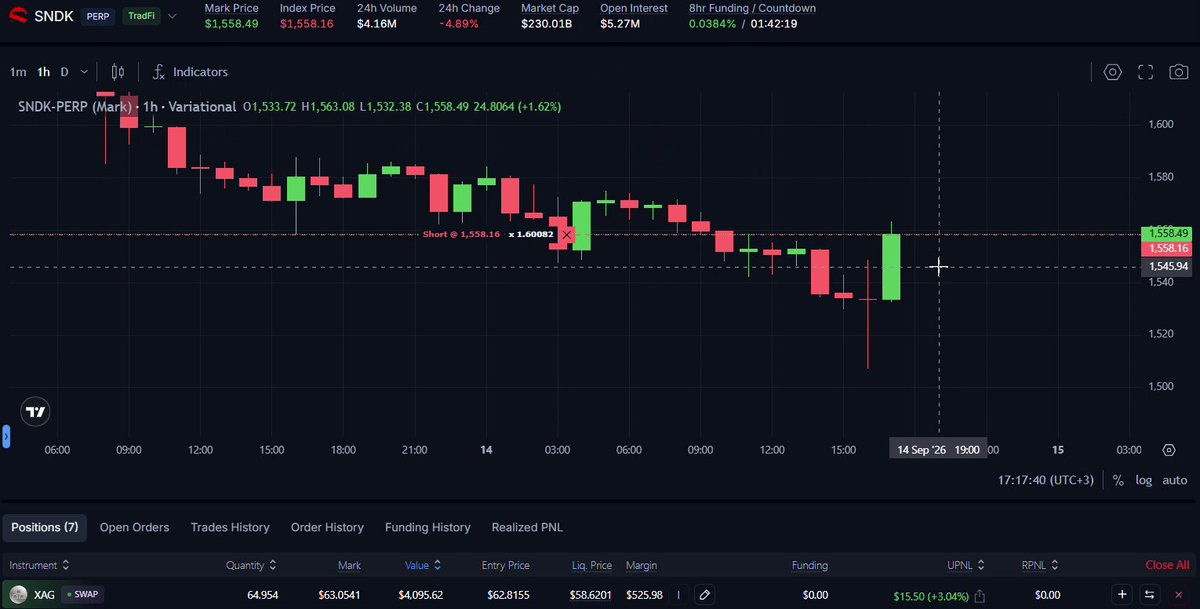Click the SNDK logo icon
1200x609 pixels.
(x=19, y=16)
